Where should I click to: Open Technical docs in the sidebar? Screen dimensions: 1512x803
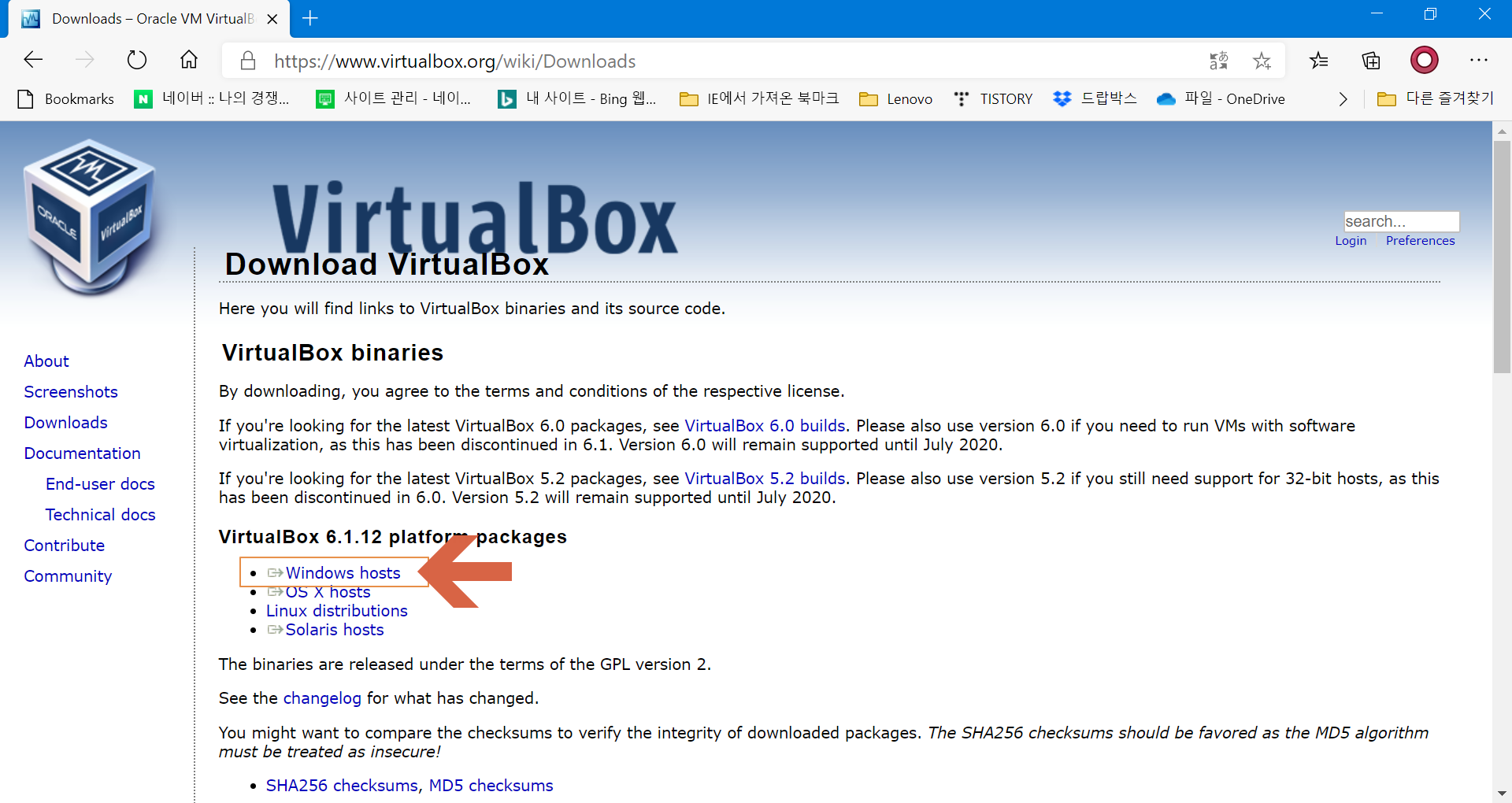point(100,515)
